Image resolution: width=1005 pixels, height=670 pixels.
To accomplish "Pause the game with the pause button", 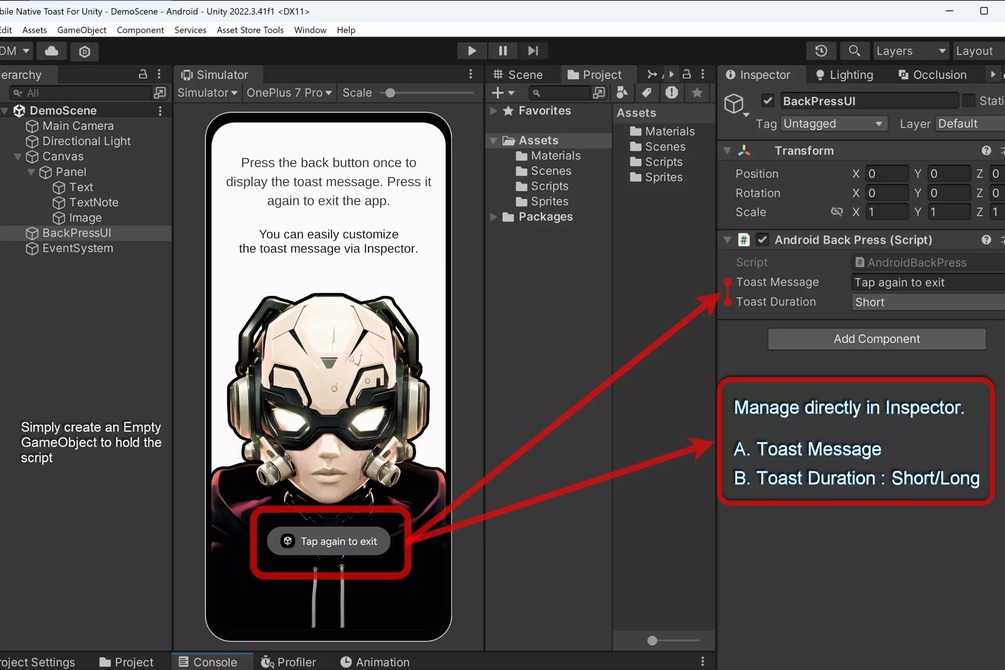I will [x=502, y=51].
